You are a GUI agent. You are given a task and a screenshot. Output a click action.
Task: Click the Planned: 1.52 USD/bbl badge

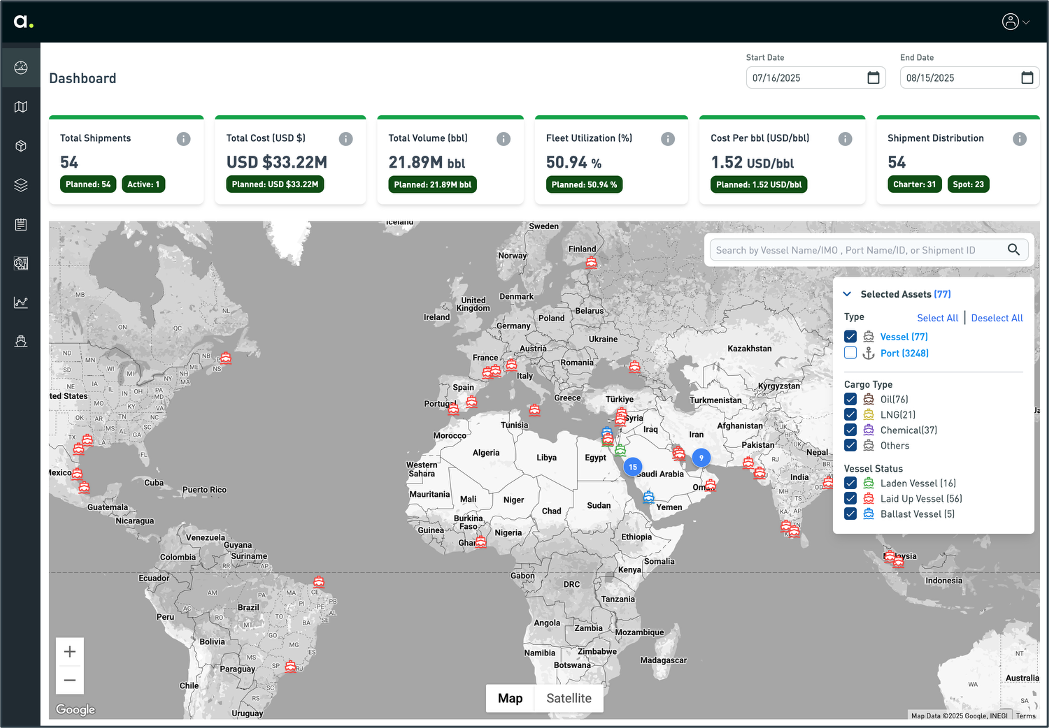click(x=759, y=184)
